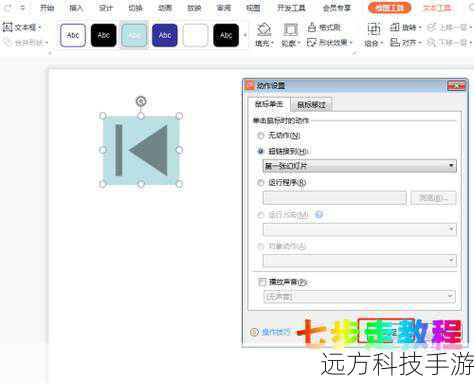Open the 开始 ribbon tab
Image resolution: width=474 pixels, height=383 pixels.
click(x=47, y=8)
